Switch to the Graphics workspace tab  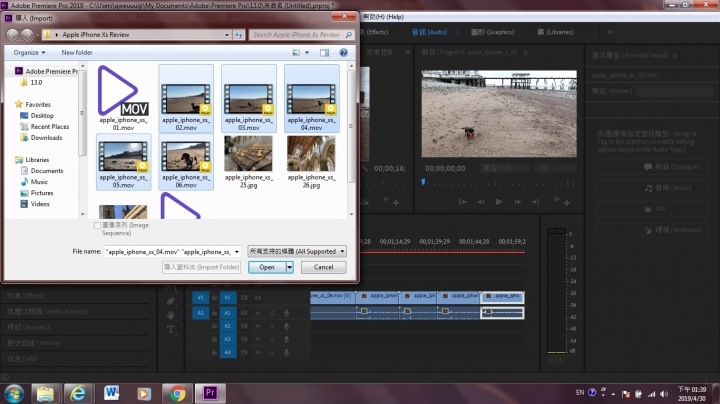[492, 32]
